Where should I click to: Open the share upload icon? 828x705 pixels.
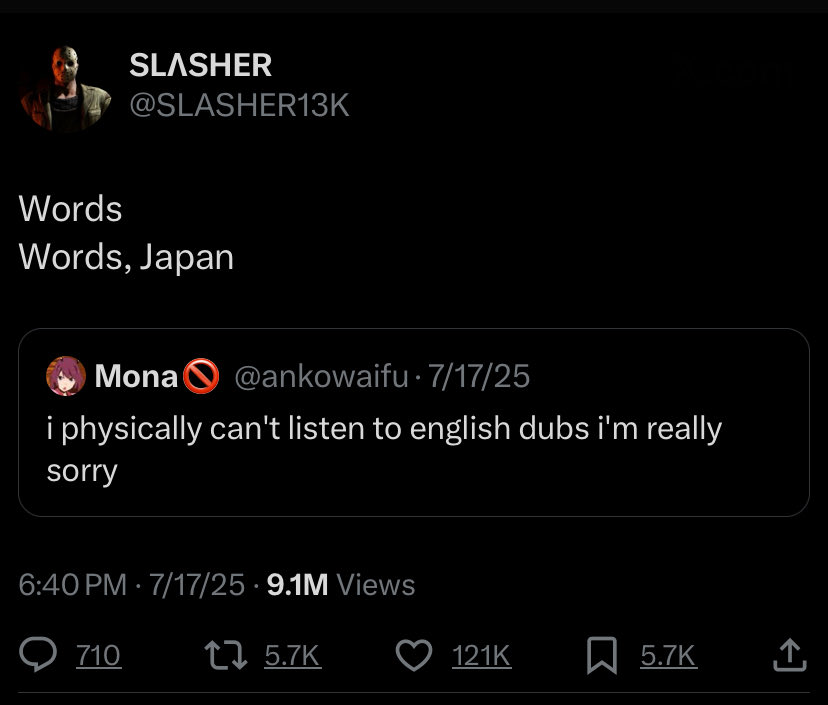789,655
